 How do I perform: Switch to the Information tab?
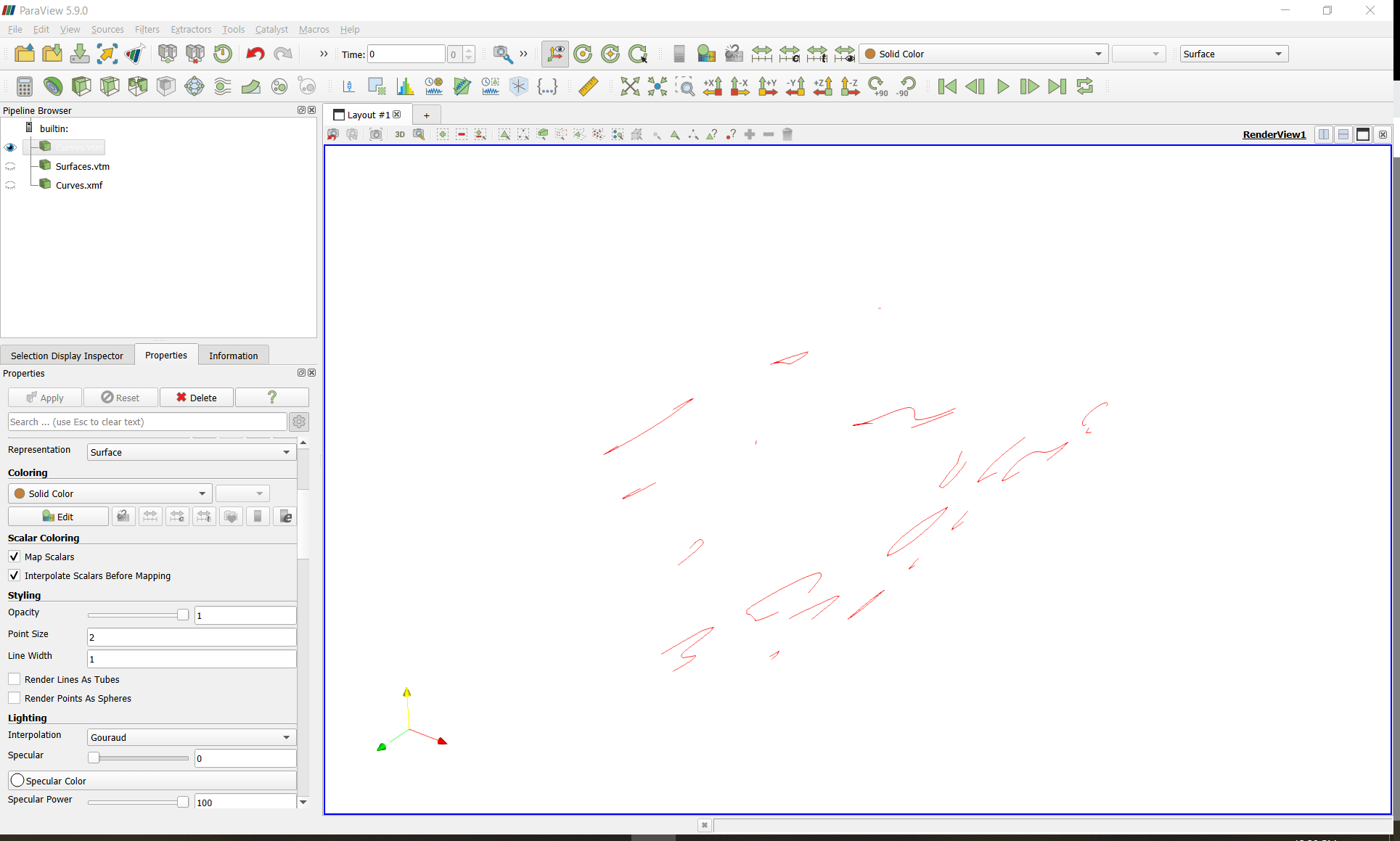pos(233,355)
